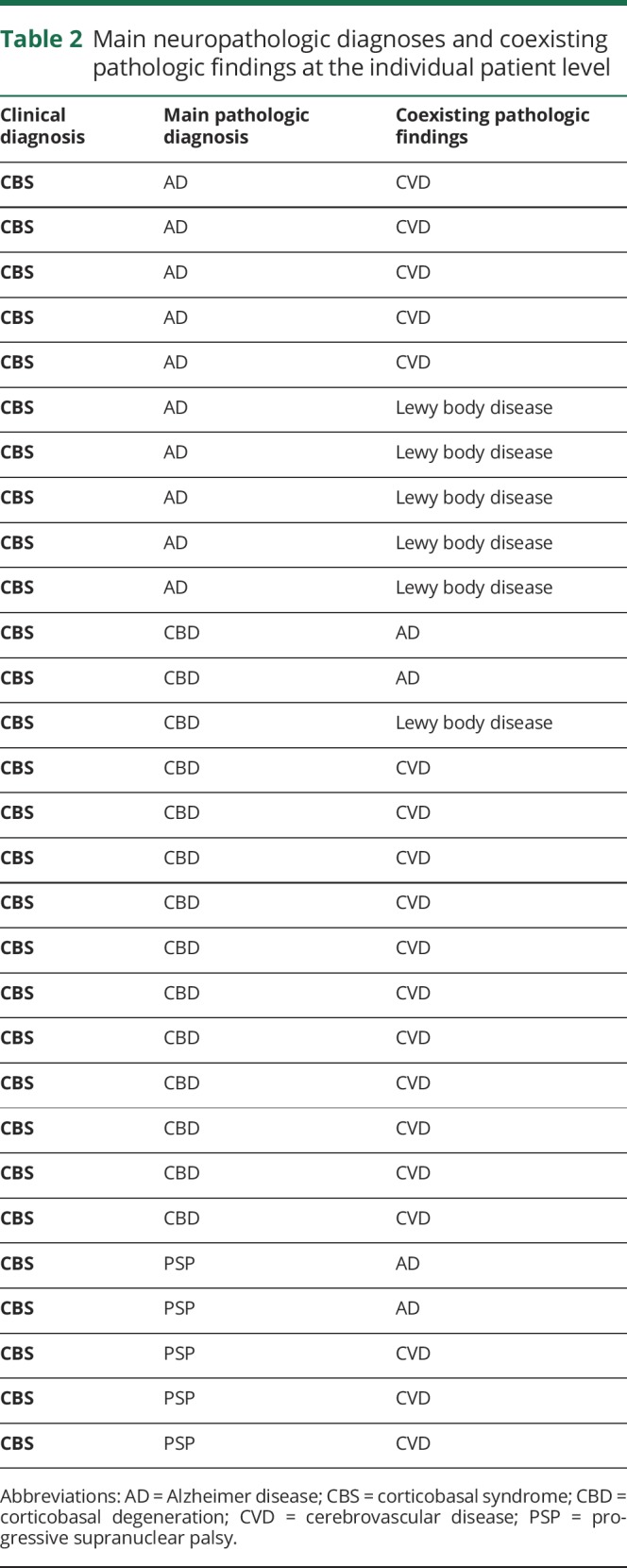Select the "Main pathologic diagnosis" column header
Screen dimensions: 627x1568
(236, 126)
